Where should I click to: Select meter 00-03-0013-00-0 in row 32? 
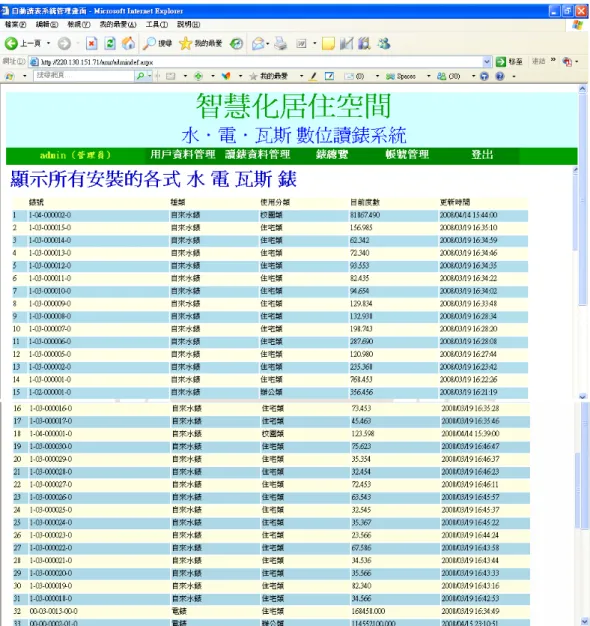(x=53, y=611)
